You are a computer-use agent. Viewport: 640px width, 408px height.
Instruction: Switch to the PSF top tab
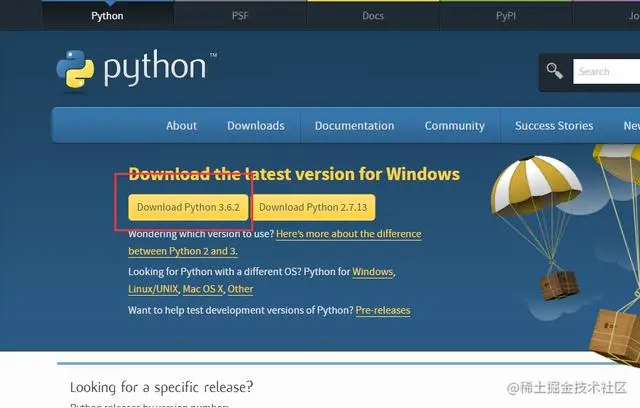point(240,16)
